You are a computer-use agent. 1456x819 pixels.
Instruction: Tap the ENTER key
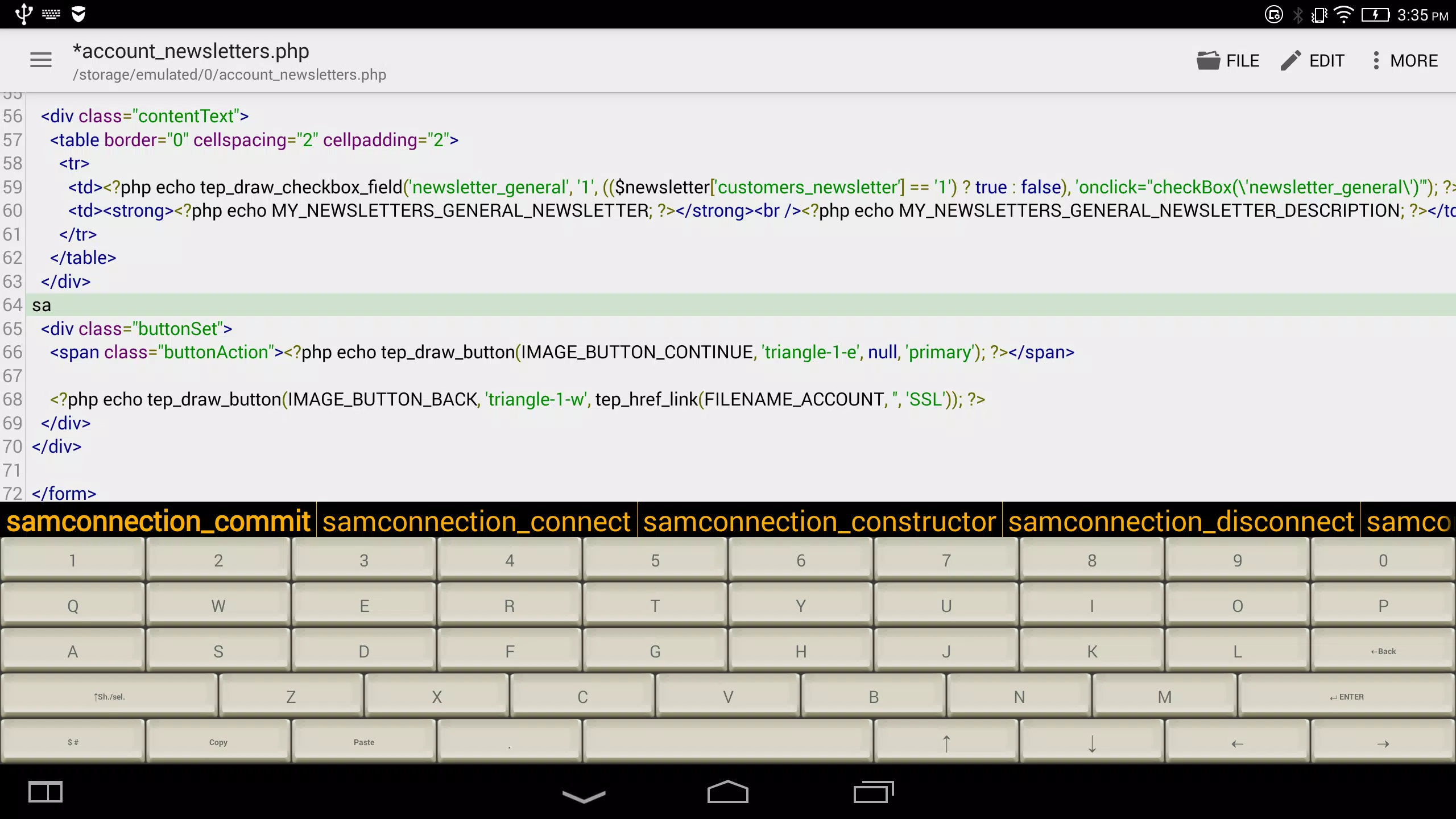1347,696
